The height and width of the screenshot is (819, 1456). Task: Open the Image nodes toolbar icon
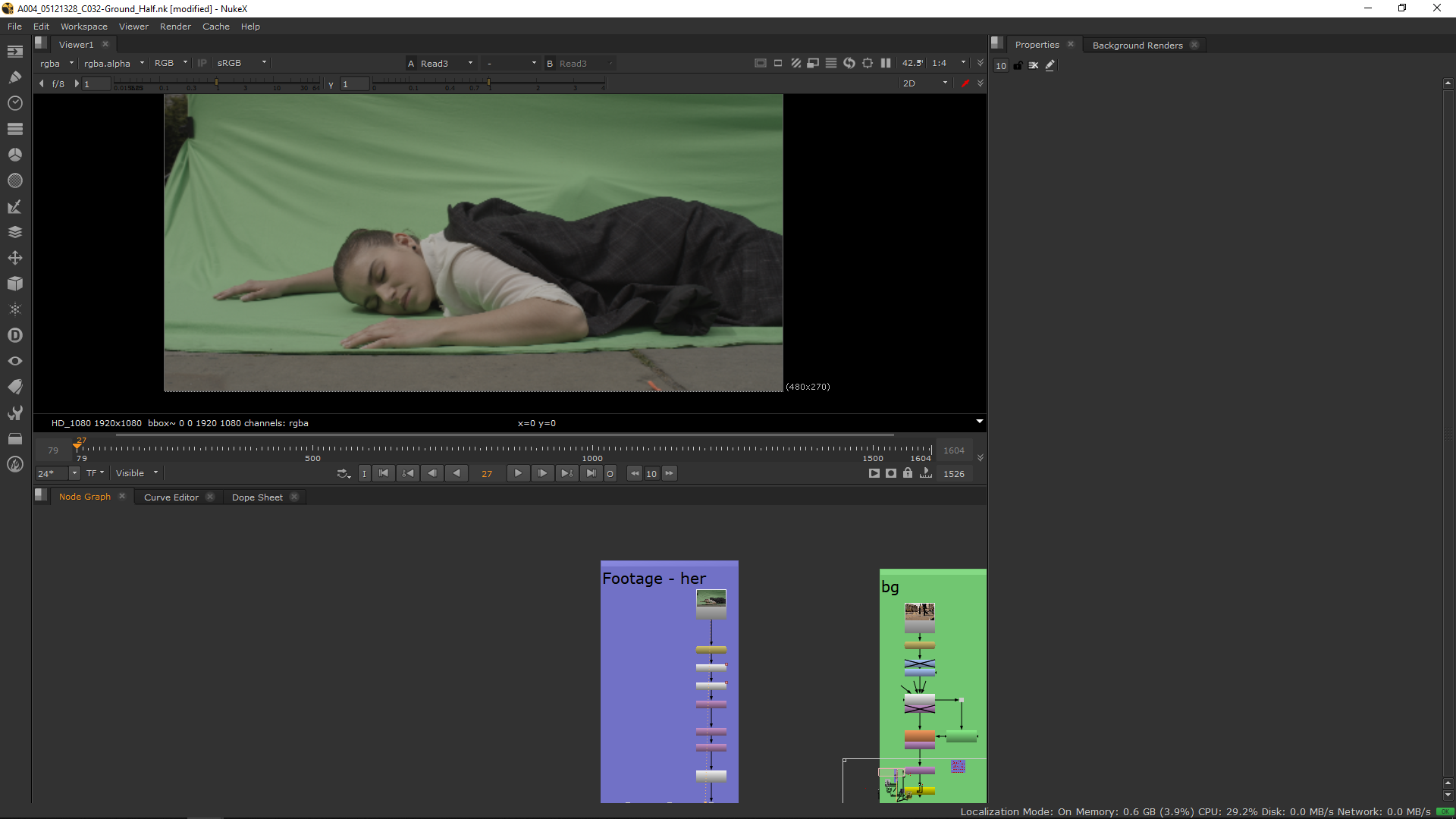pyautogui.click(x=14, y=52)
